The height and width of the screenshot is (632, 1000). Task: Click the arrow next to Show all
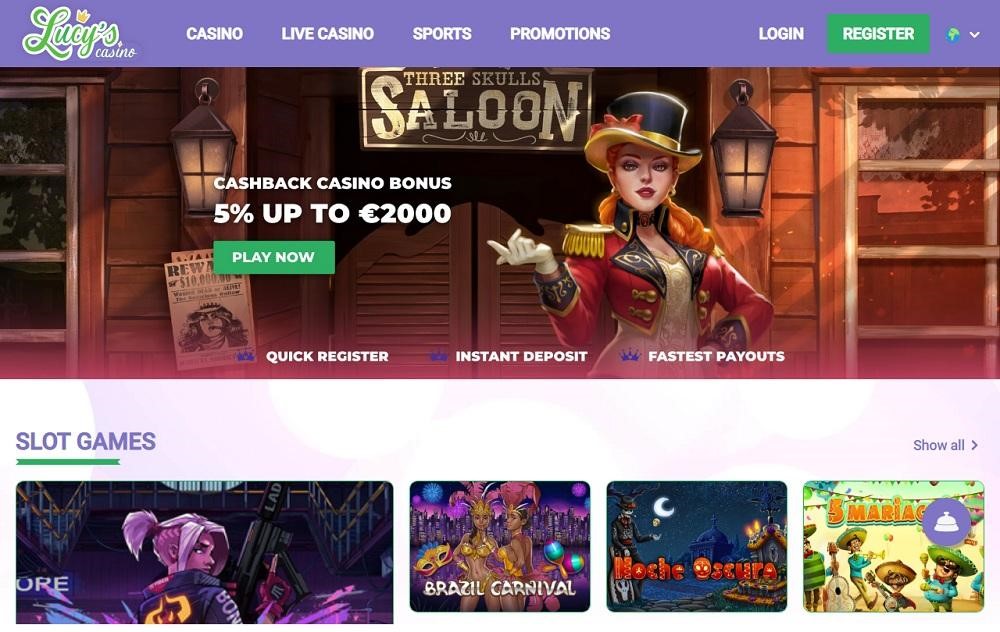pyautogui.click(x=974, y=445)
